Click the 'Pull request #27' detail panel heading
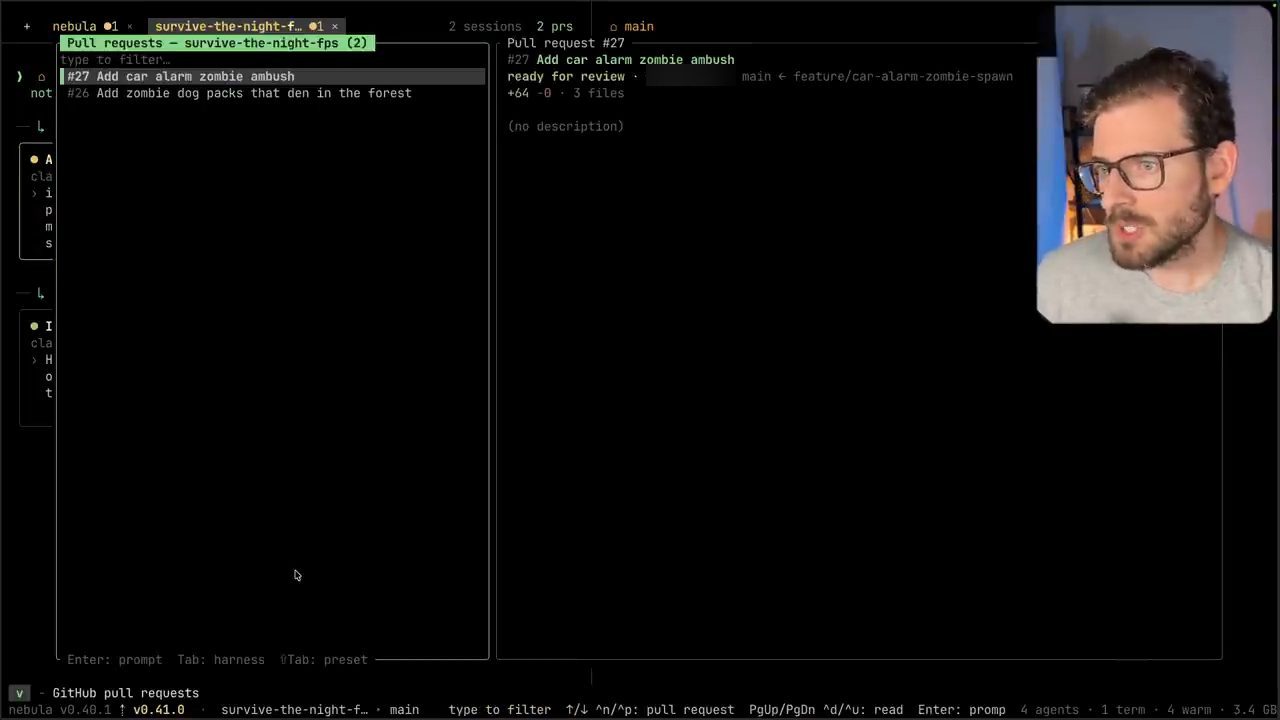1280x720 pixels. point(566,43)
